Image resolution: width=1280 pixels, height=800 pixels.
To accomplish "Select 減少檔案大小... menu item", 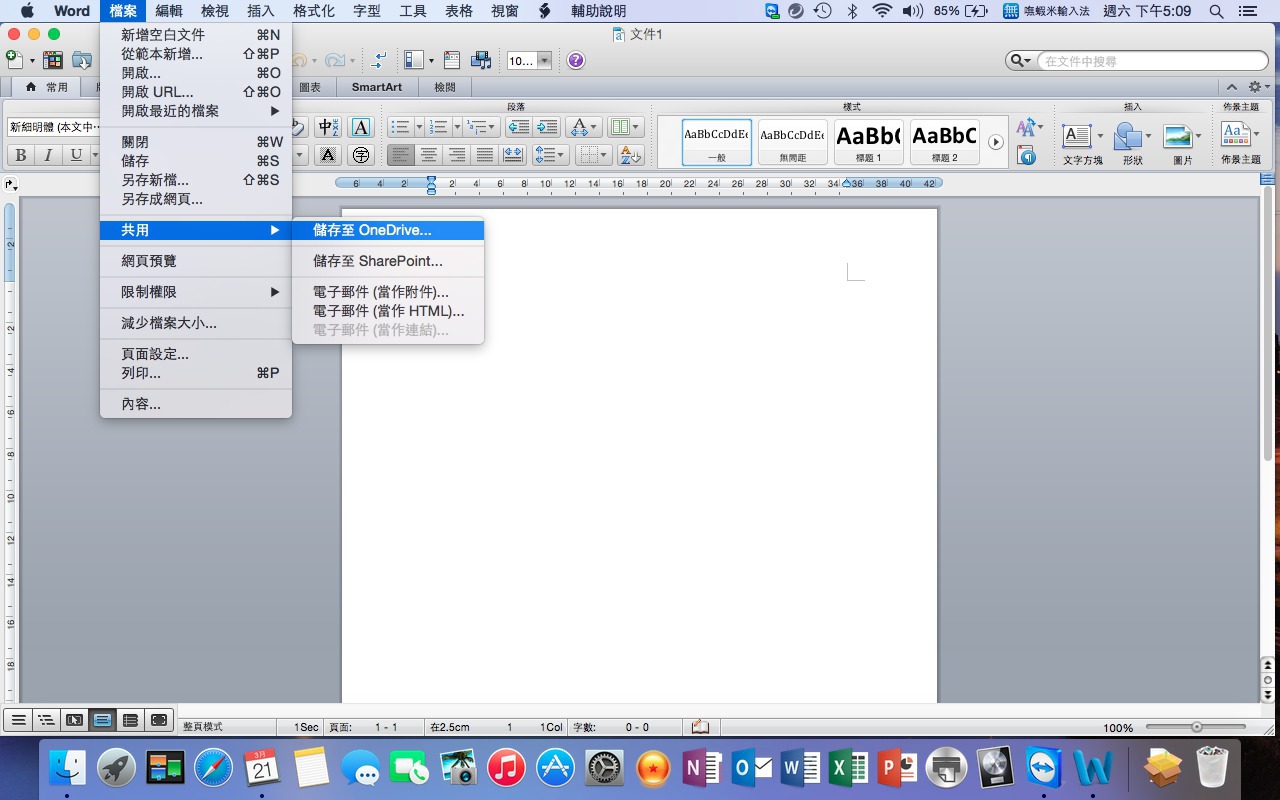I will tap(196, 323).
